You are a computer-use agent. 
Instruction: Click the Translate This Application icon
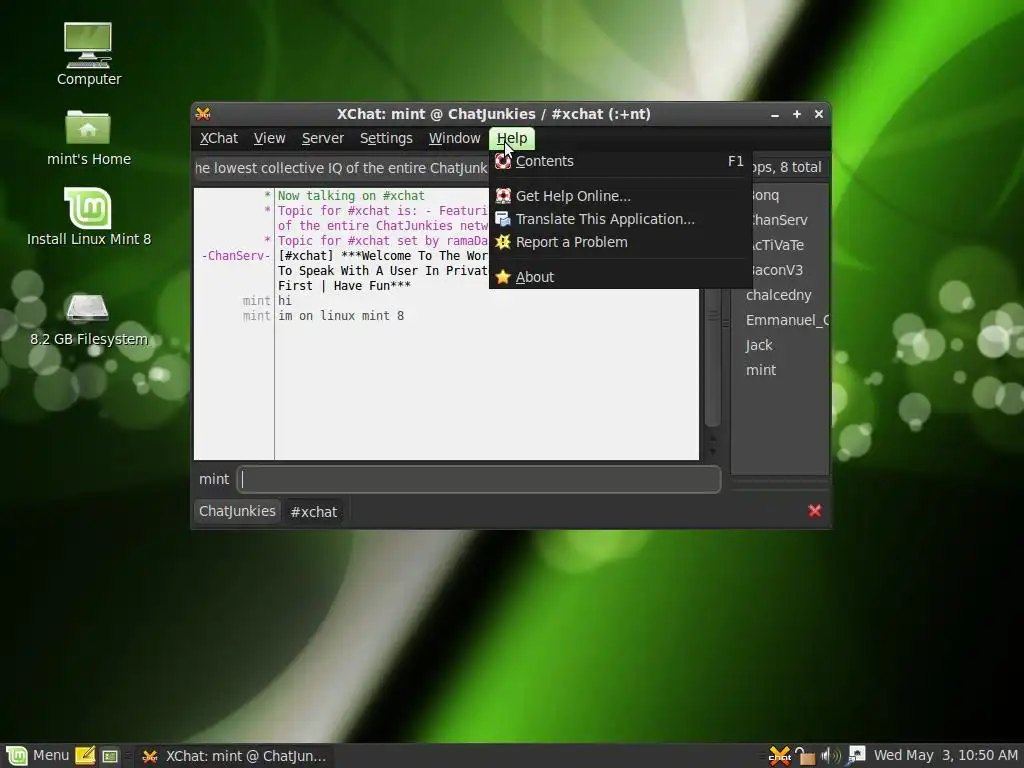503,219
